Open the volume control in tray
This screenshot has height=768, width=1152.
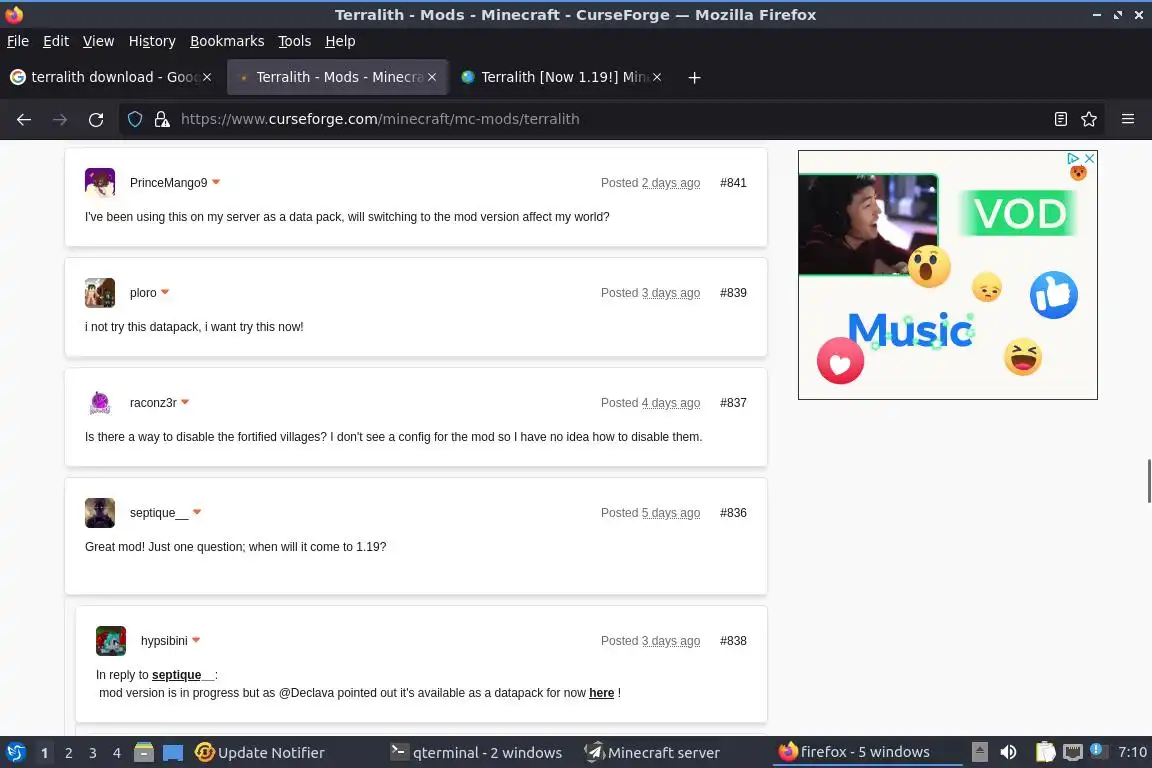click(1009, 752)
